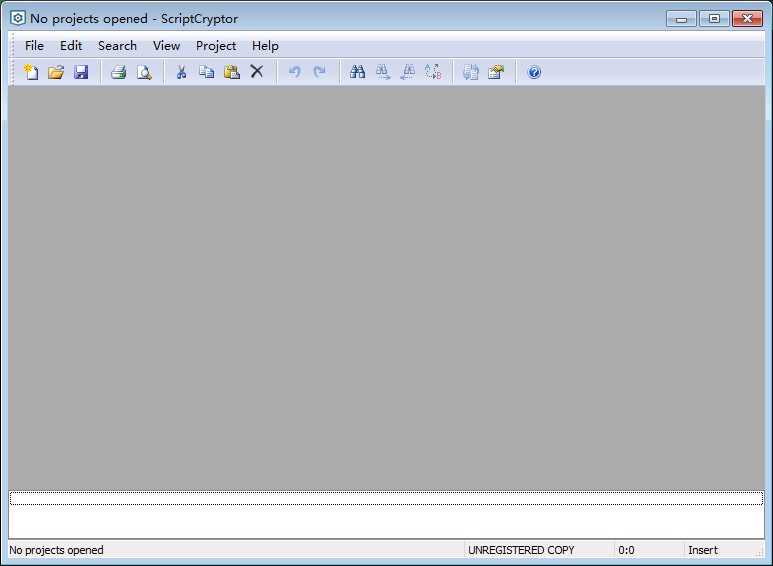
Task: Find previous with binoculars left-arrow icon
Action: (x=408, y=72)
